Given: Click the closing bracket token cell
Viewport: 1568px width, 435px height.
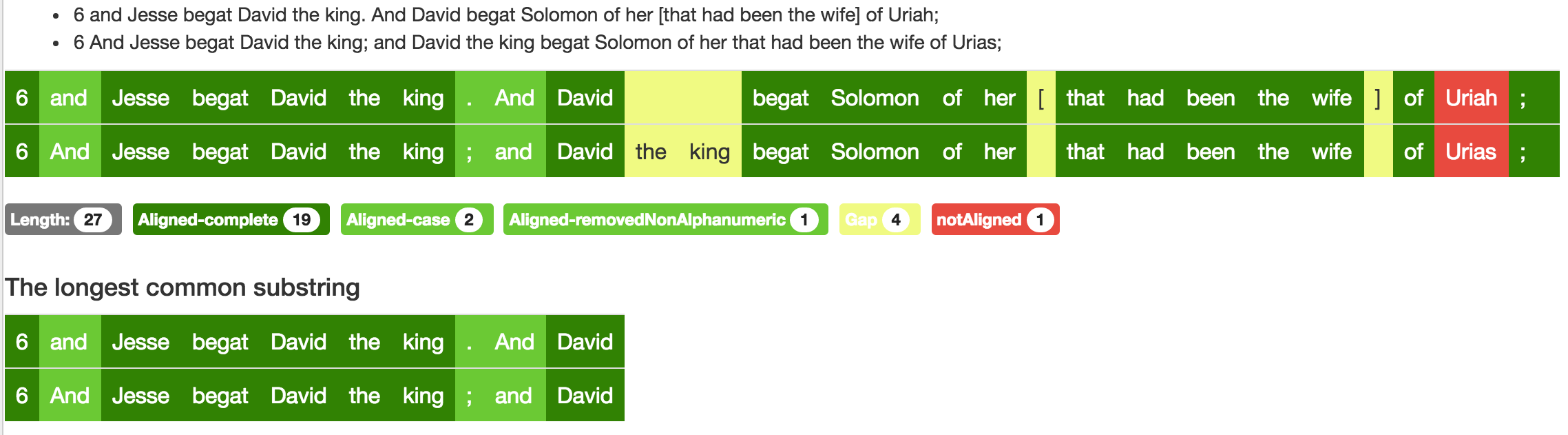Looking at the screenshot, I should pos(1378,98).
